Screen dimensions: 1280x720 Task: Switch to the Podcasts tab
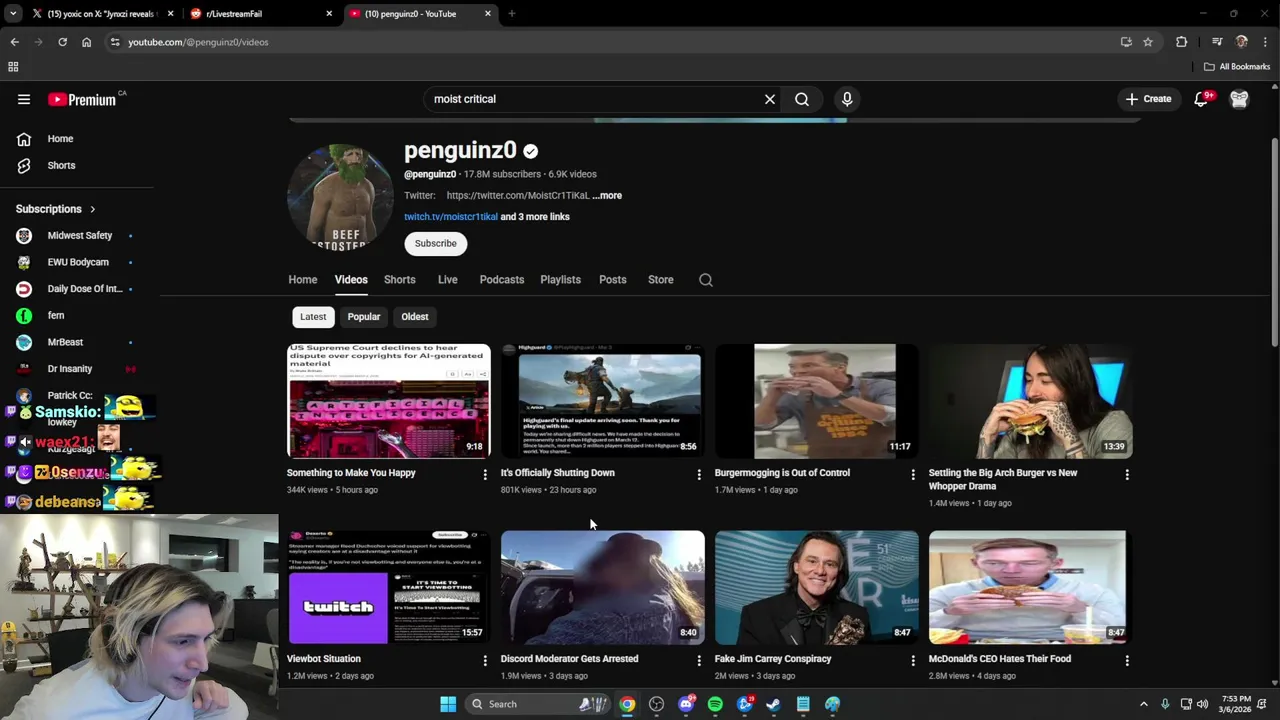click(x=502, y=280)
